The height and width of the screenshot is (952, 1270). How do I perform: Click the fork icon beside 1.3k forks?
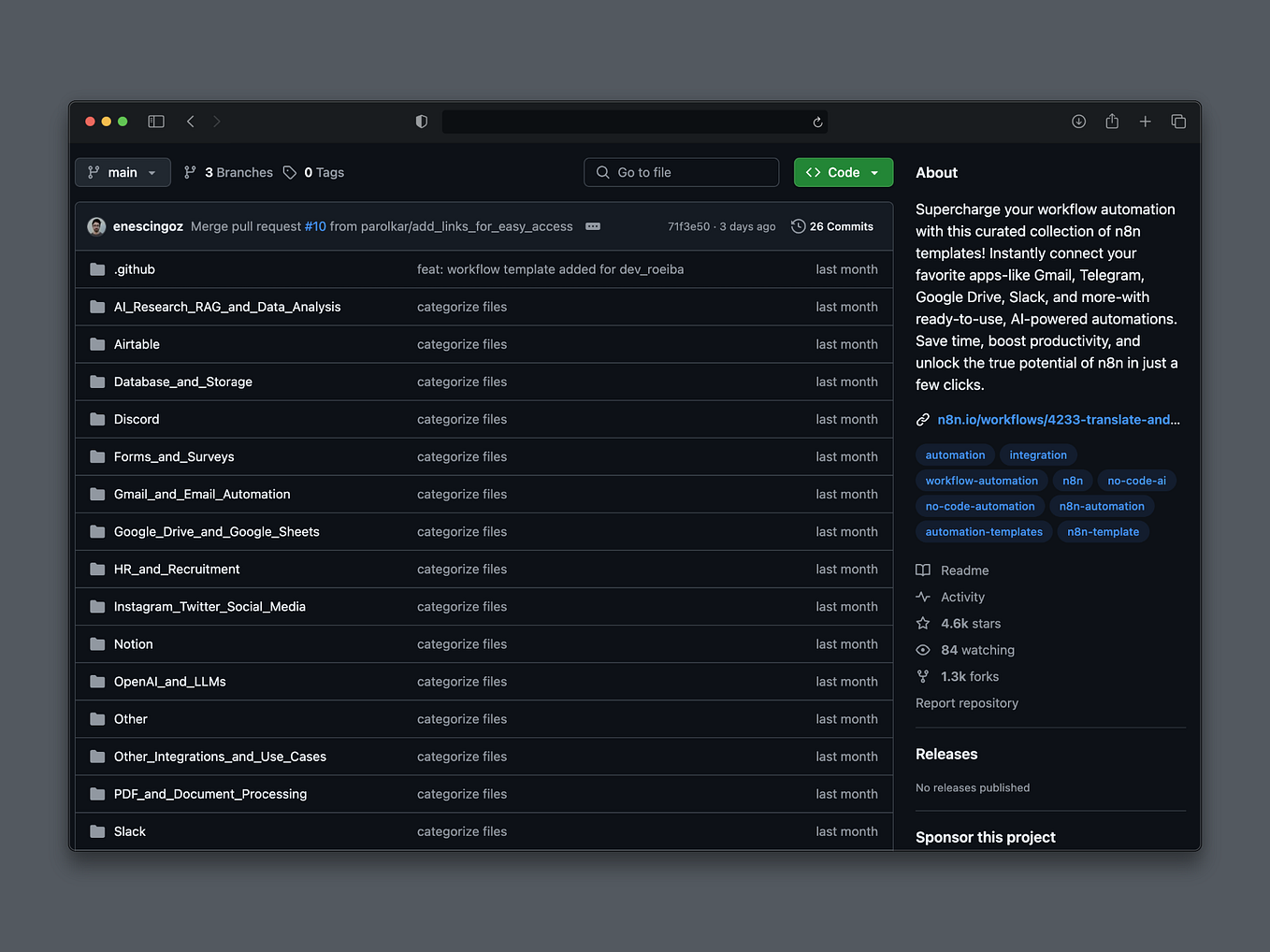(923, 676)
